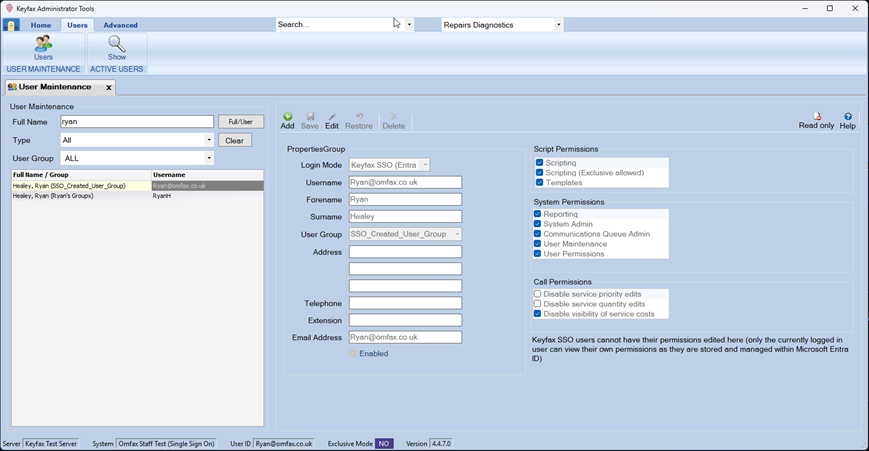Click the Full/User button
The height and width of the screenshot is (451, 869).
click(x=241, y=122)
